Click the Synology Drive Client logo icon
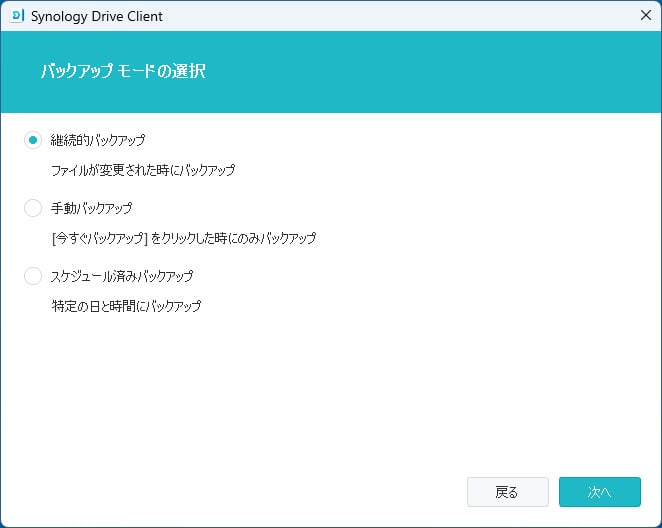Viewport: 662px width, 528px height. [16, 16]
